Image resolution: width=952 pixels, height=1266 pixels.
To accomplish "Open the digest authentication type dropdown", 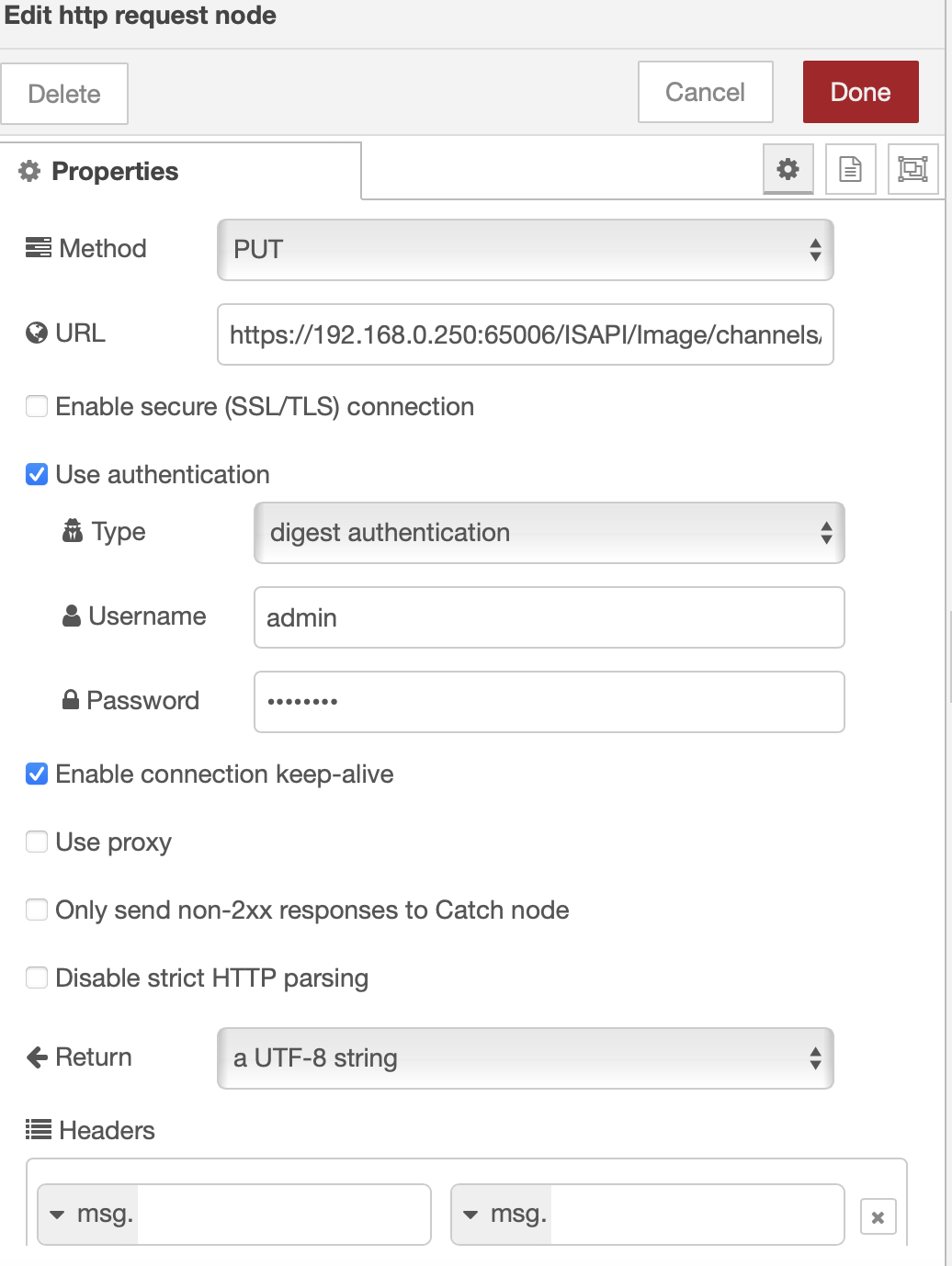I will 549,533.
